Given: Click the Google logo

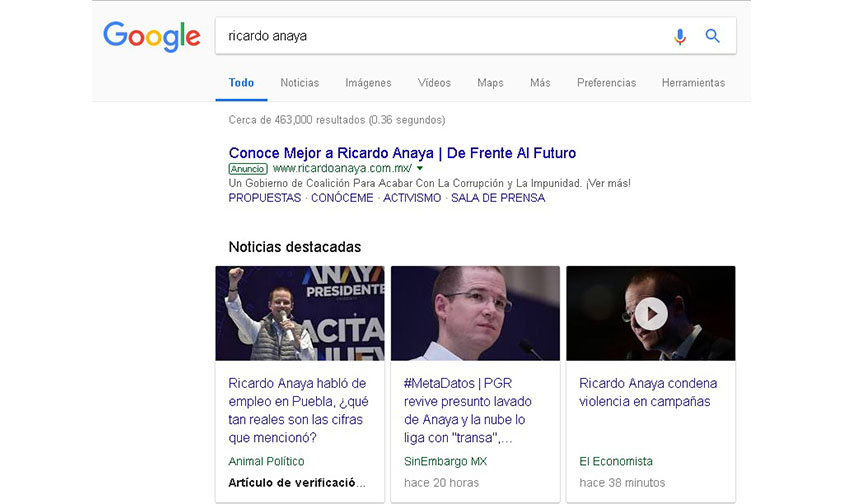Looking at the screenshot, I should tap(152, 37).
